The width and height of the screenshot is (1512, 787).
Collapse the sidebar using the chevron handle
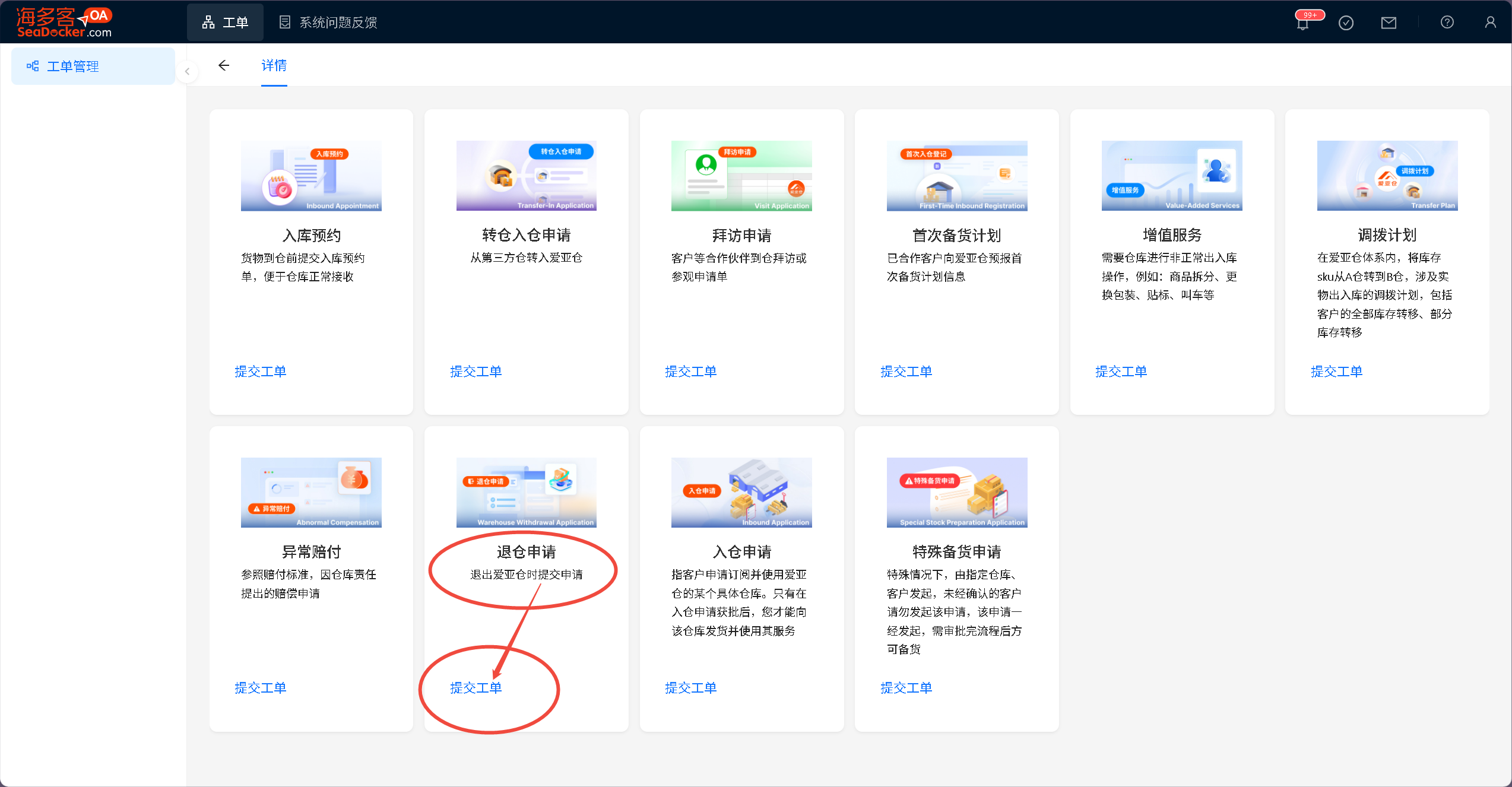(187, 72)
